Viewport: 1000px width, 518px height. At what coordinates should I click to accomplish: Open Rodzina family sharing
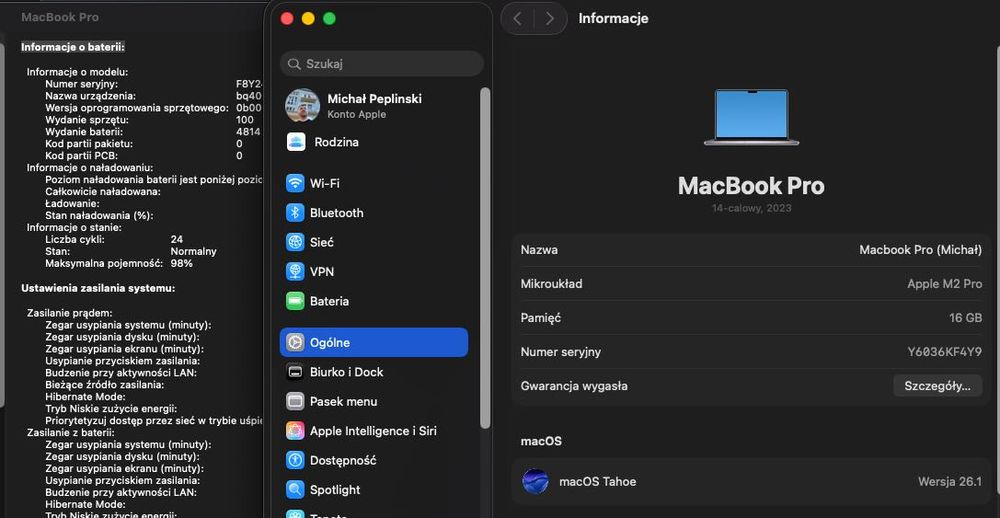click(374, 142)
